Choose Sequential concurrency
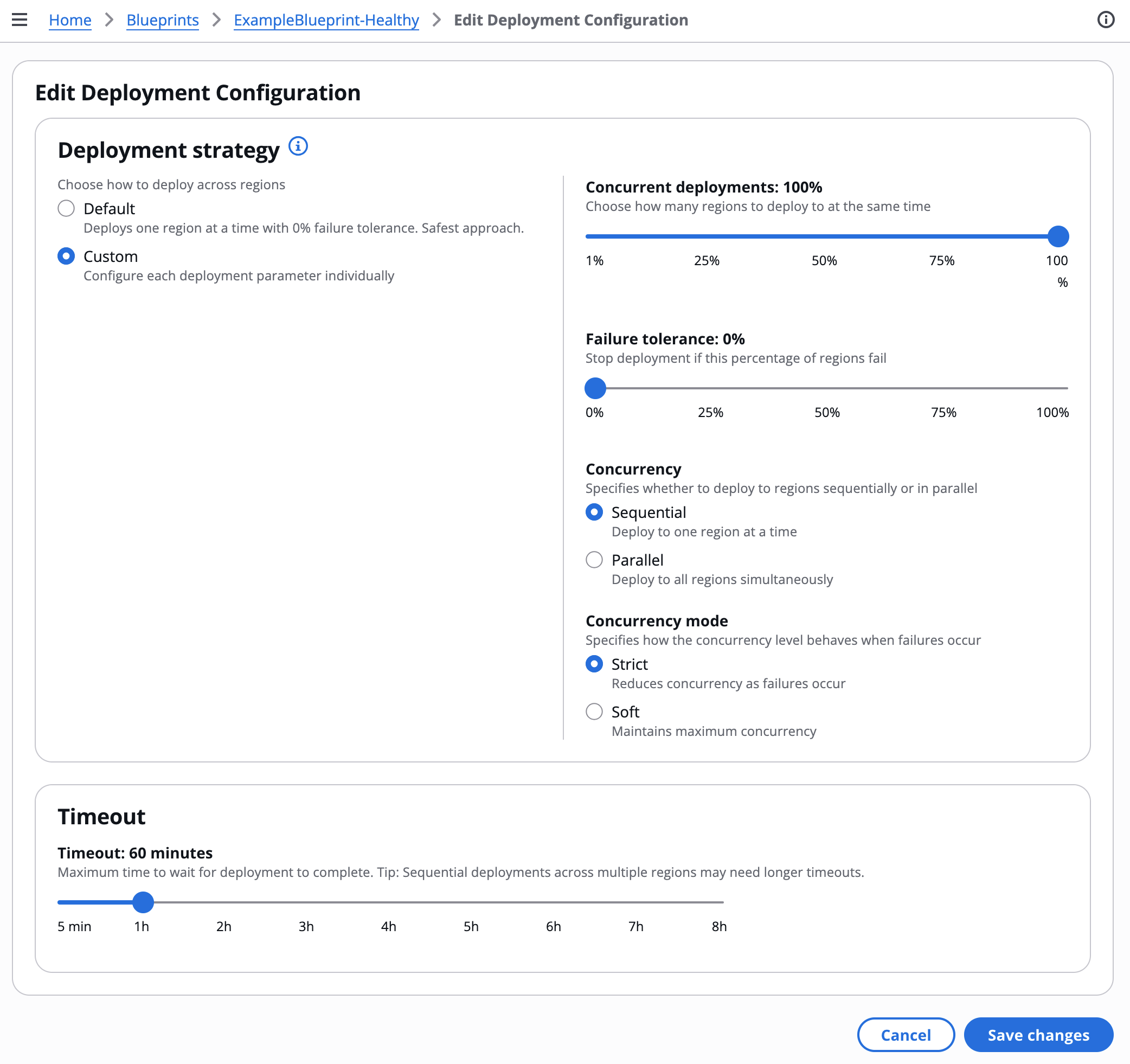 (594, 511)
